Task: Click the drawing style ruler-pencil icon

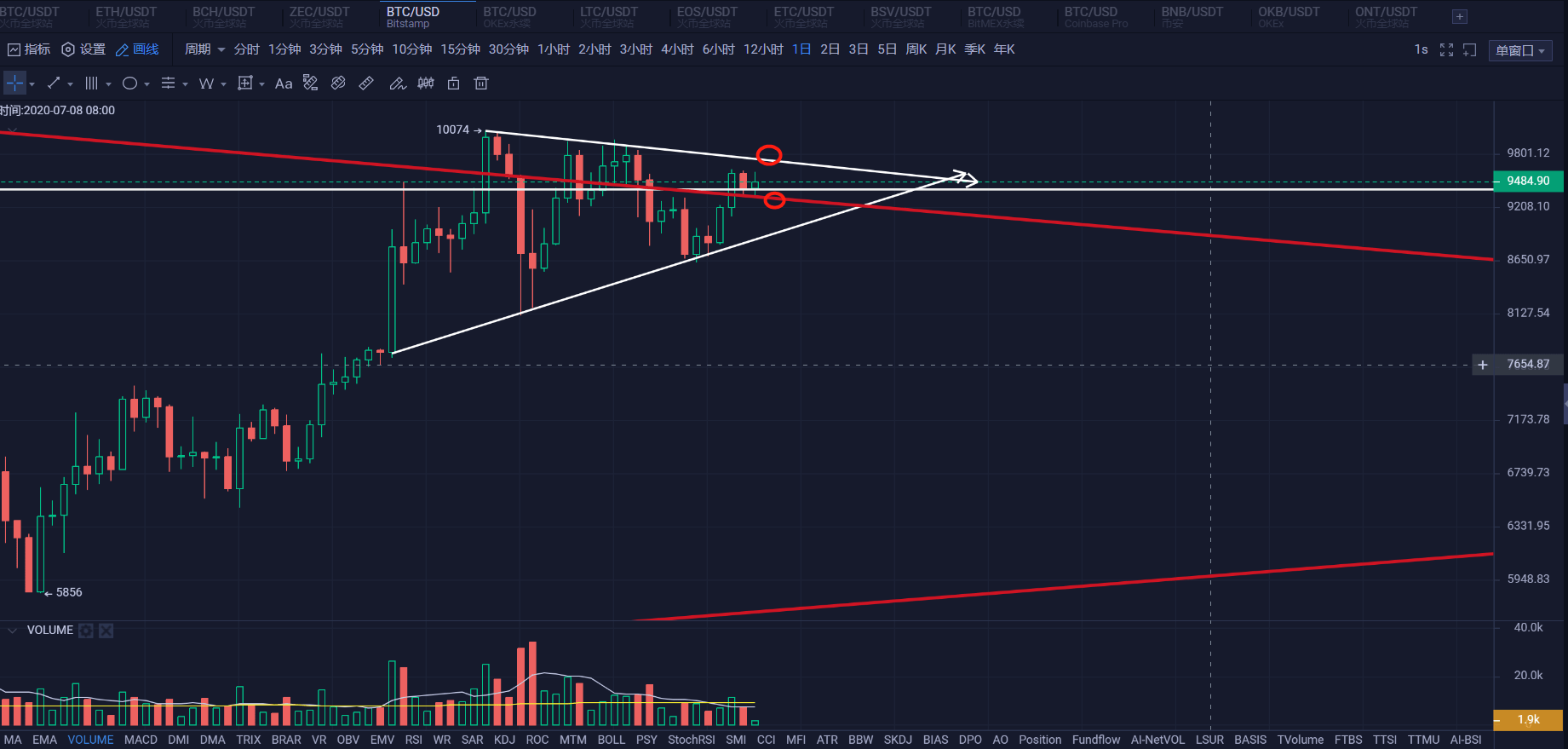Action: (311, 84)
